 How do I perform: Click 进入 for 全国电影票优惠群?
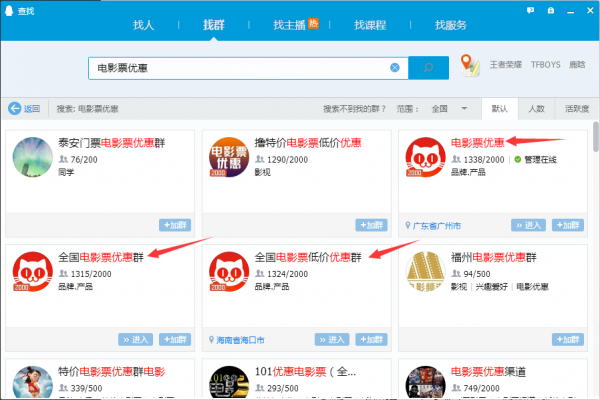pos(135,340)
